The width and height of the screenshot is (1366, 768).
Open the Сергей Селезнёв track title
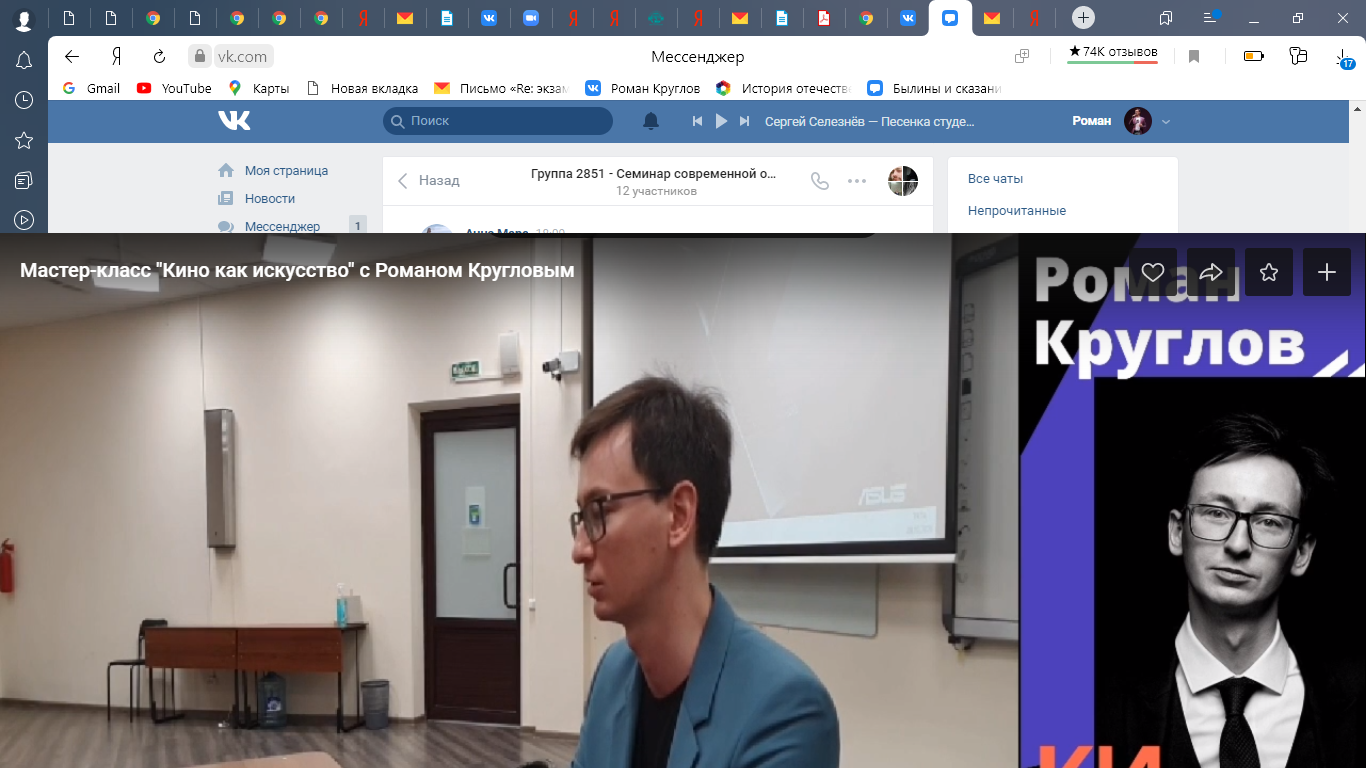(x=869, y=121)
